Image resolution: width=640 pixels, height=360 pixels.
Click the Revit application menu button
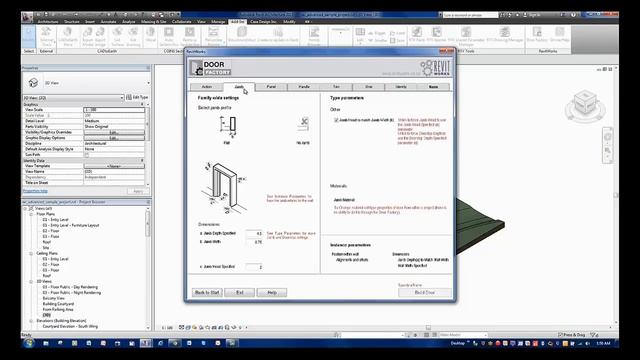pos(27,17)
